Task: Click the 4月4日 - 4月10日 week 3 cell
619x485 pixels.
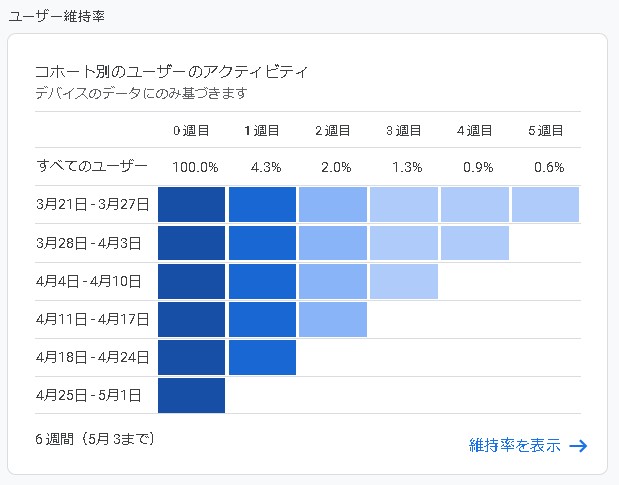Action: [404, 281]
